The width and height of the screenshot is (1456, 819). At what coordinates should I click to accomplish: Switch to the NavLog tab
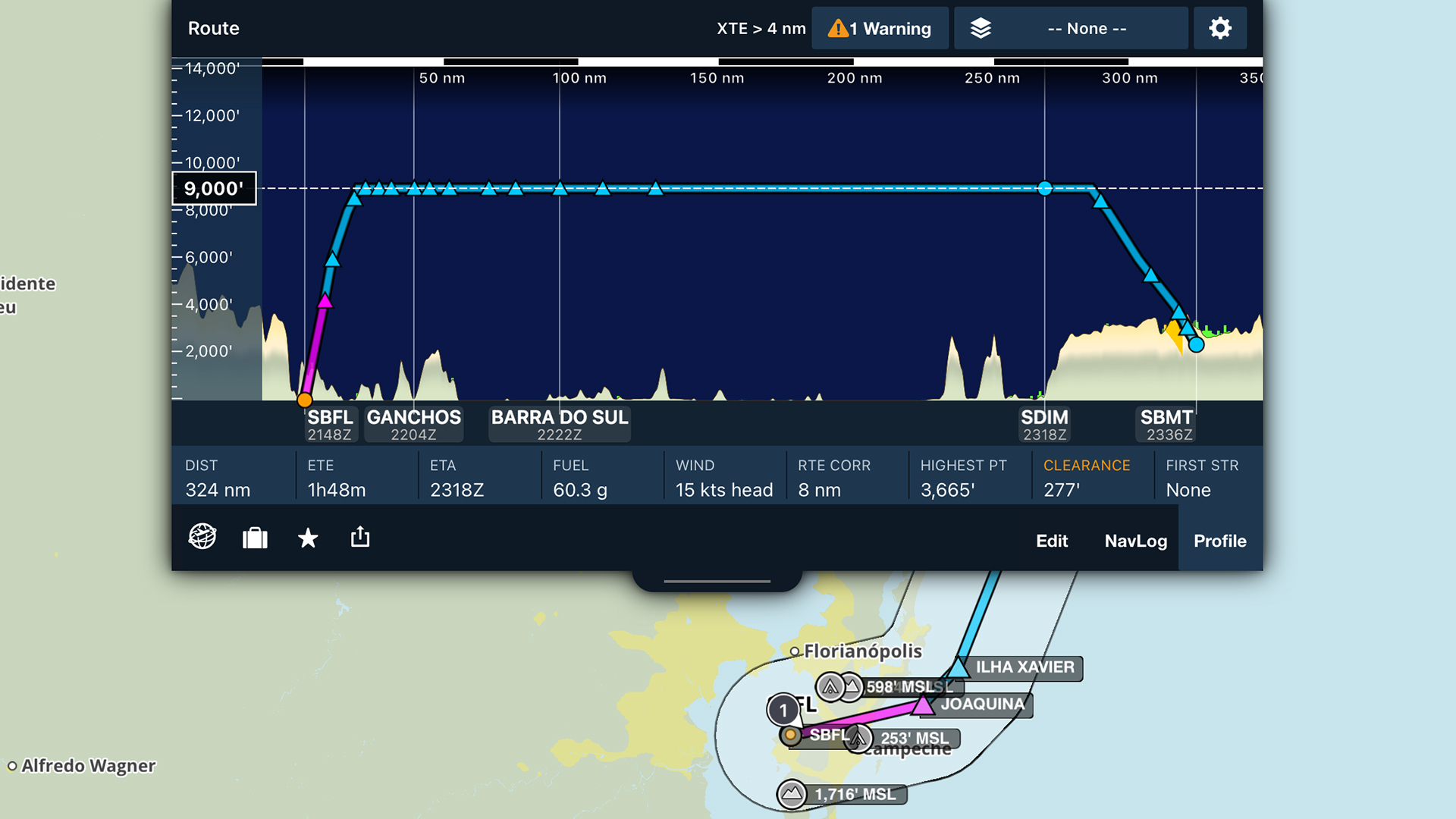(x=1135, y=541)
